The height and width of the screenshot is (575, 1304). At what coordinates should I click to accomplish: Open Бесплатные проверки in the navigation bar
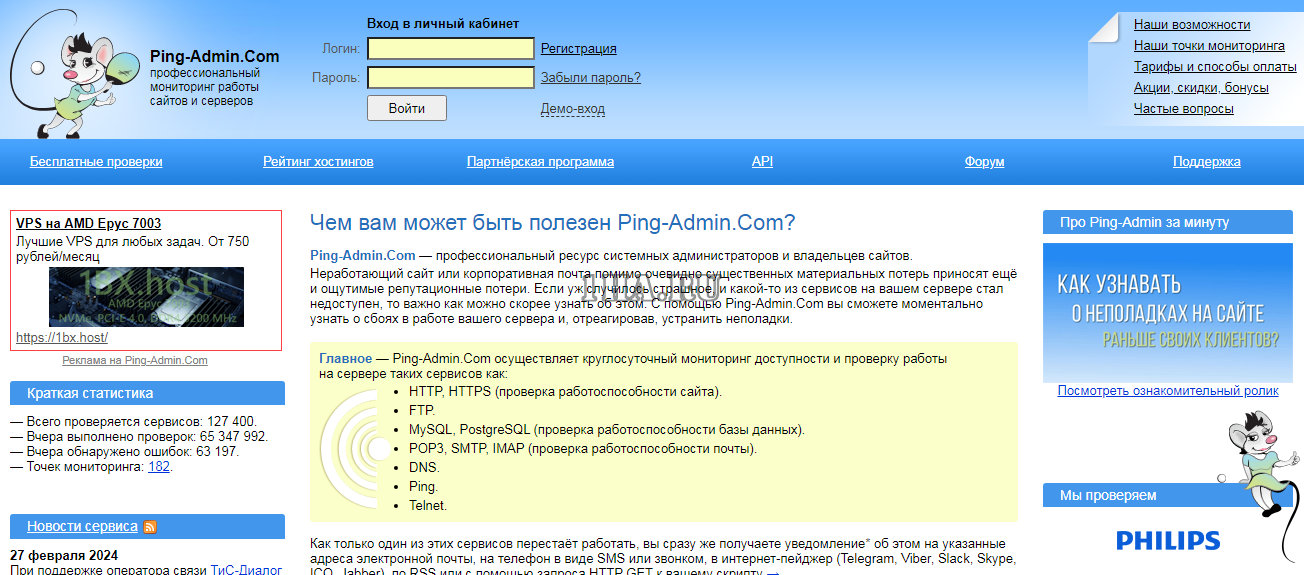point(96,162)
